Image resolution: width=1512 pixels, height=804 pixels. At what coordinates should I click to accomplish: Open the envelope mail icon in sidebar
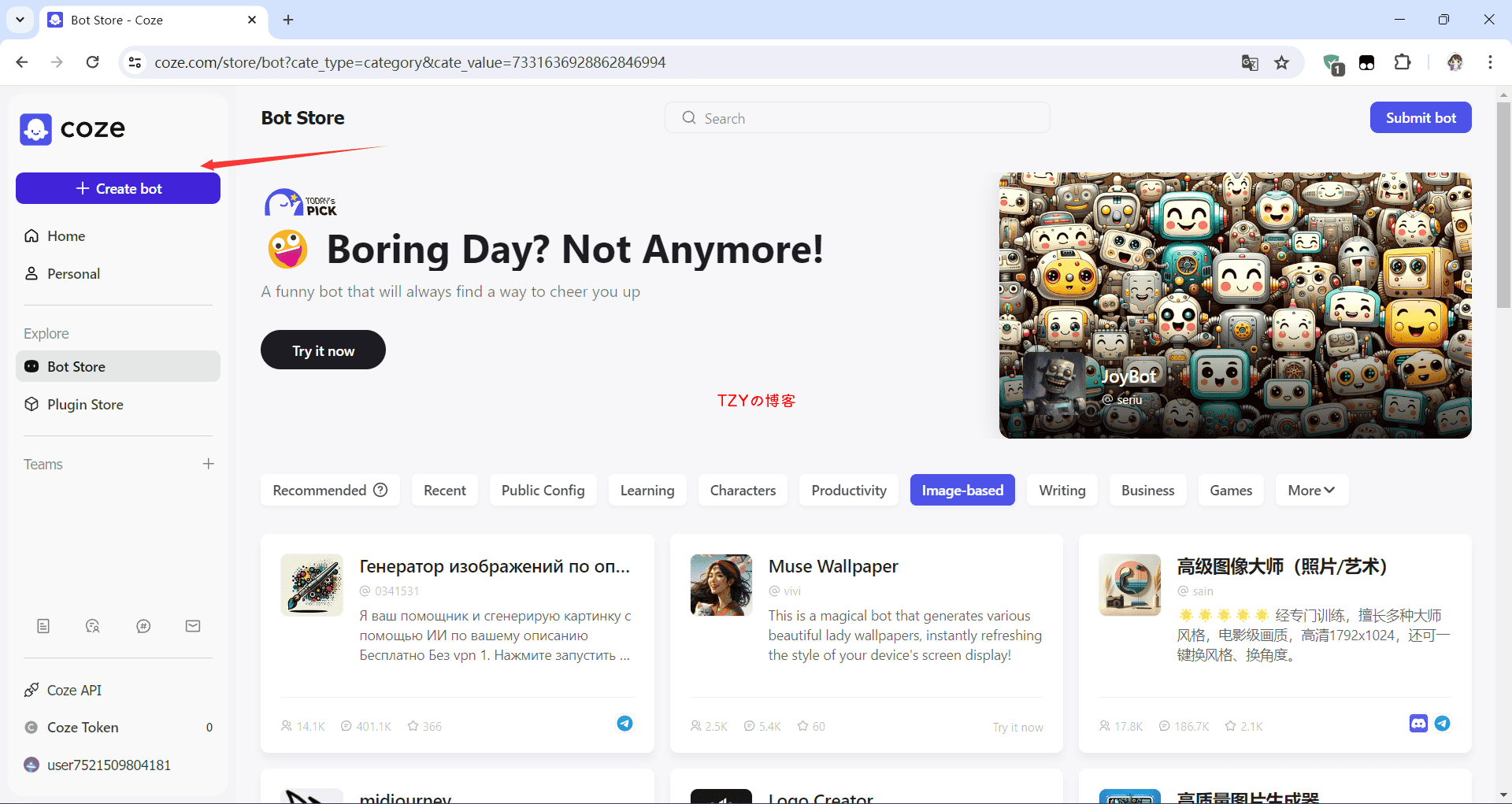193,626
